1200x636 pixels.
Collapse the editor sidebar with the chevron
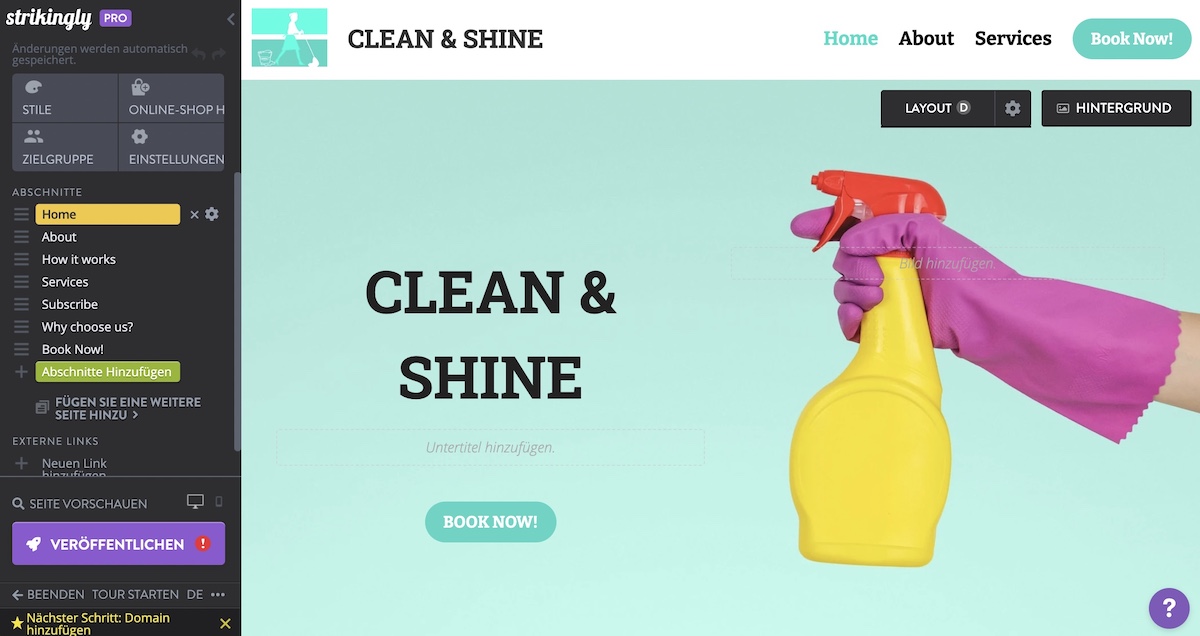(x=231, y=19)
